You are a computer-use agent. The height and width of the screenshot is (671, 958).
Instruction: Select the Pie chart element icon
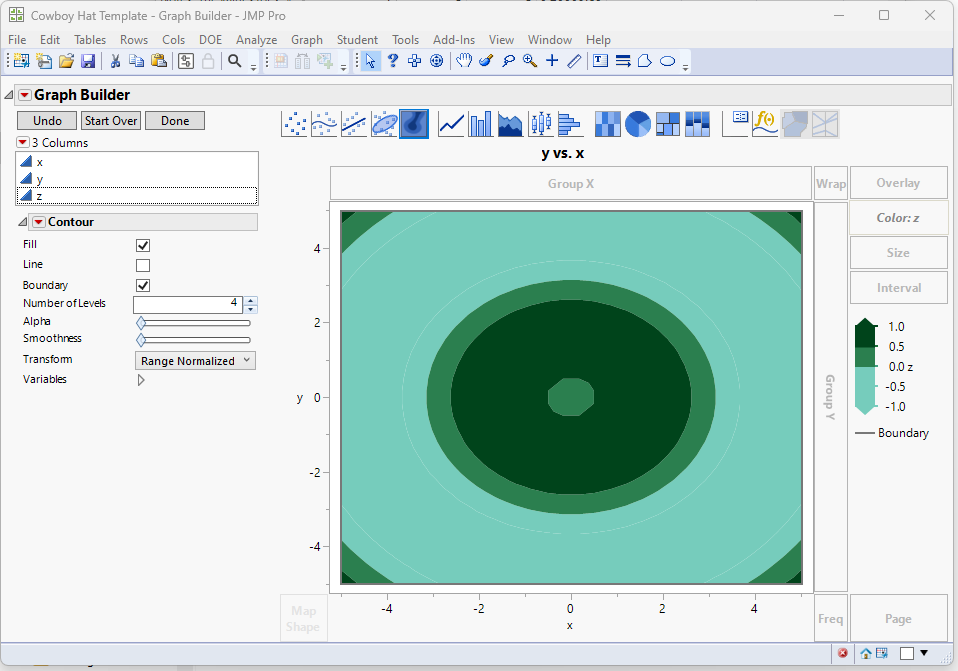tap(637, 124)
